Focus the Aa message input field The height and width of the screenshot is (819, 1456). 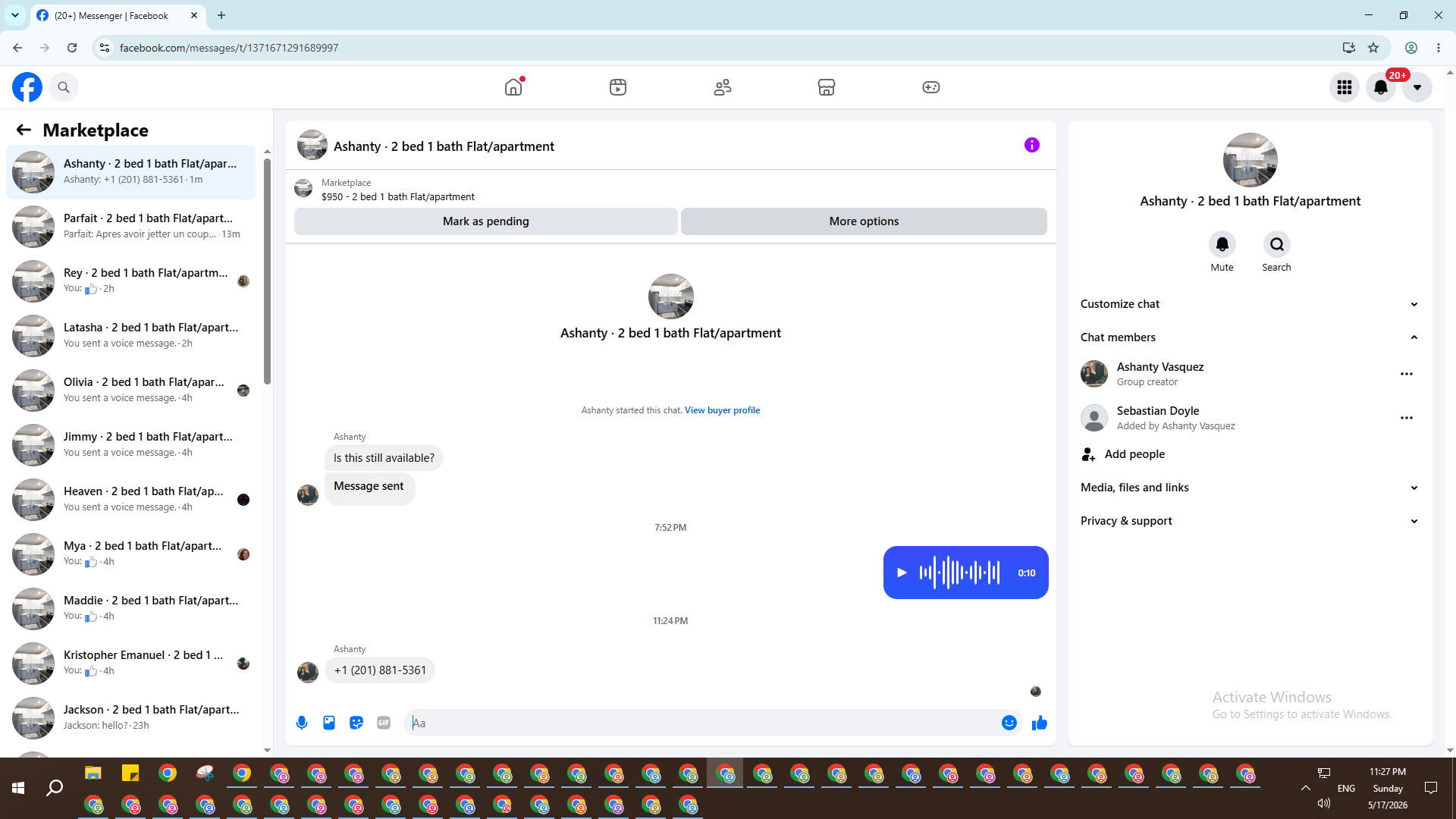[704, 723]
